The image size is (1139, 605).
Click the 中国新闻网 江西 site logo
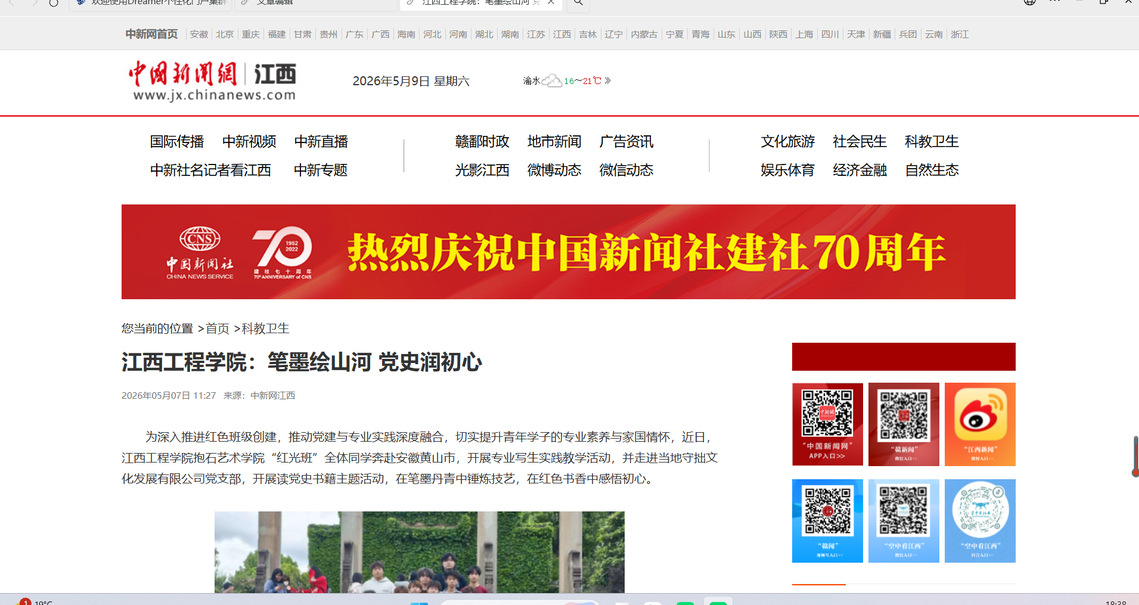click(x=213, y=81)
